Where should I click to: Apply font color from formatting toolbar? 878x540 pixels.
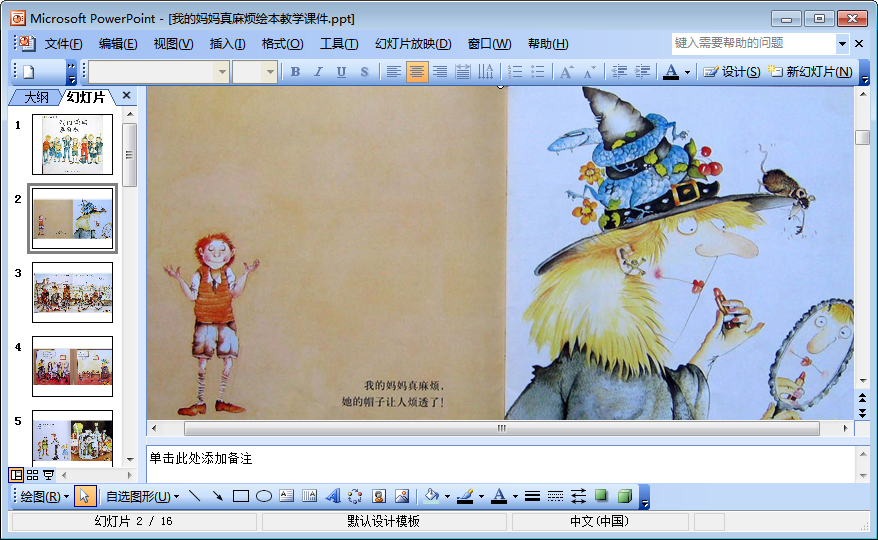pos(671,72)
